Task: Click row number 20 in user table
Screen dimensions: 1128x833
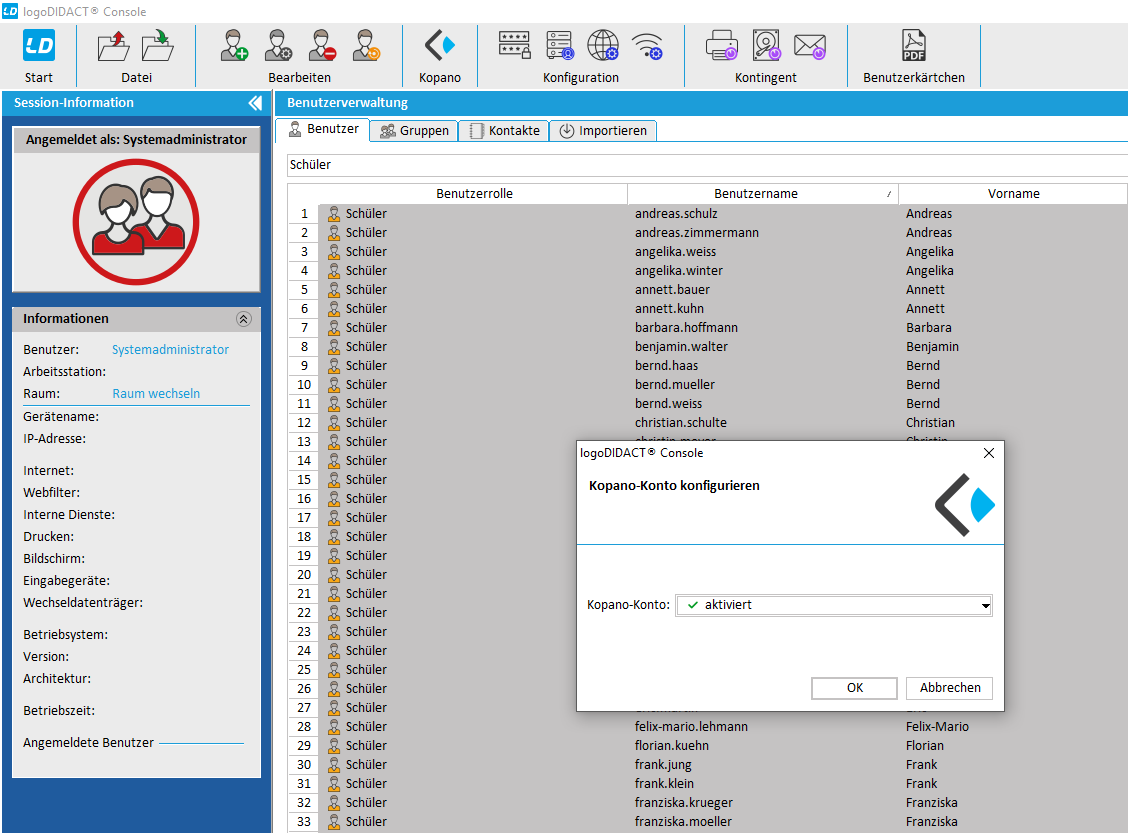Action: click(304, 575)
